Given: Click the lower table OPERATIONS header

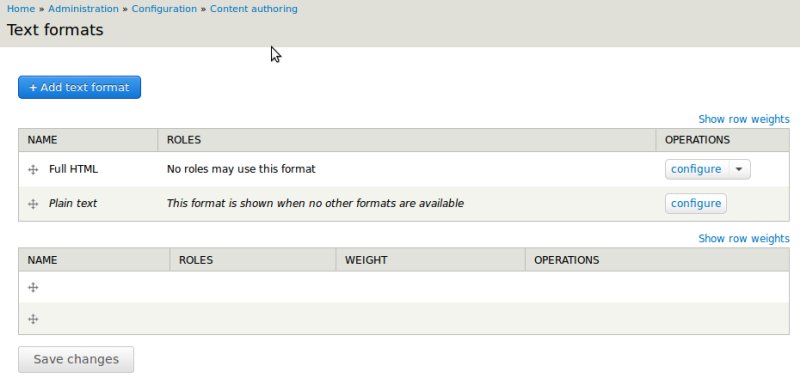Looking at the screenshot, I should [566, 260].
